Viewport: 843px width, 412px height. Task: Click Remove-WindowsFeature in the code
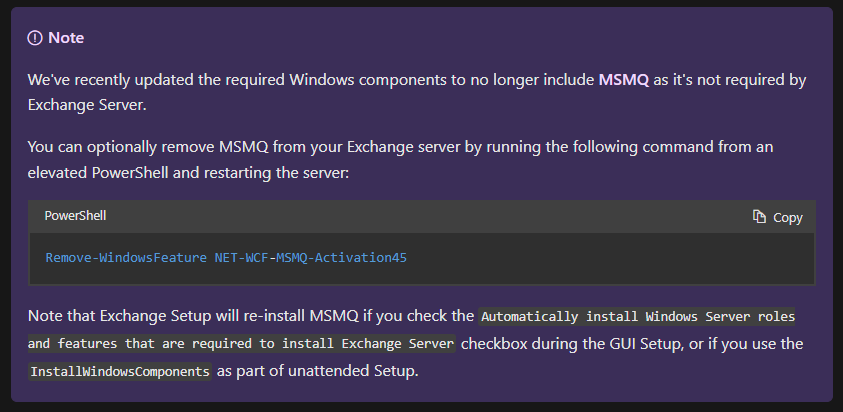[126, 258]
